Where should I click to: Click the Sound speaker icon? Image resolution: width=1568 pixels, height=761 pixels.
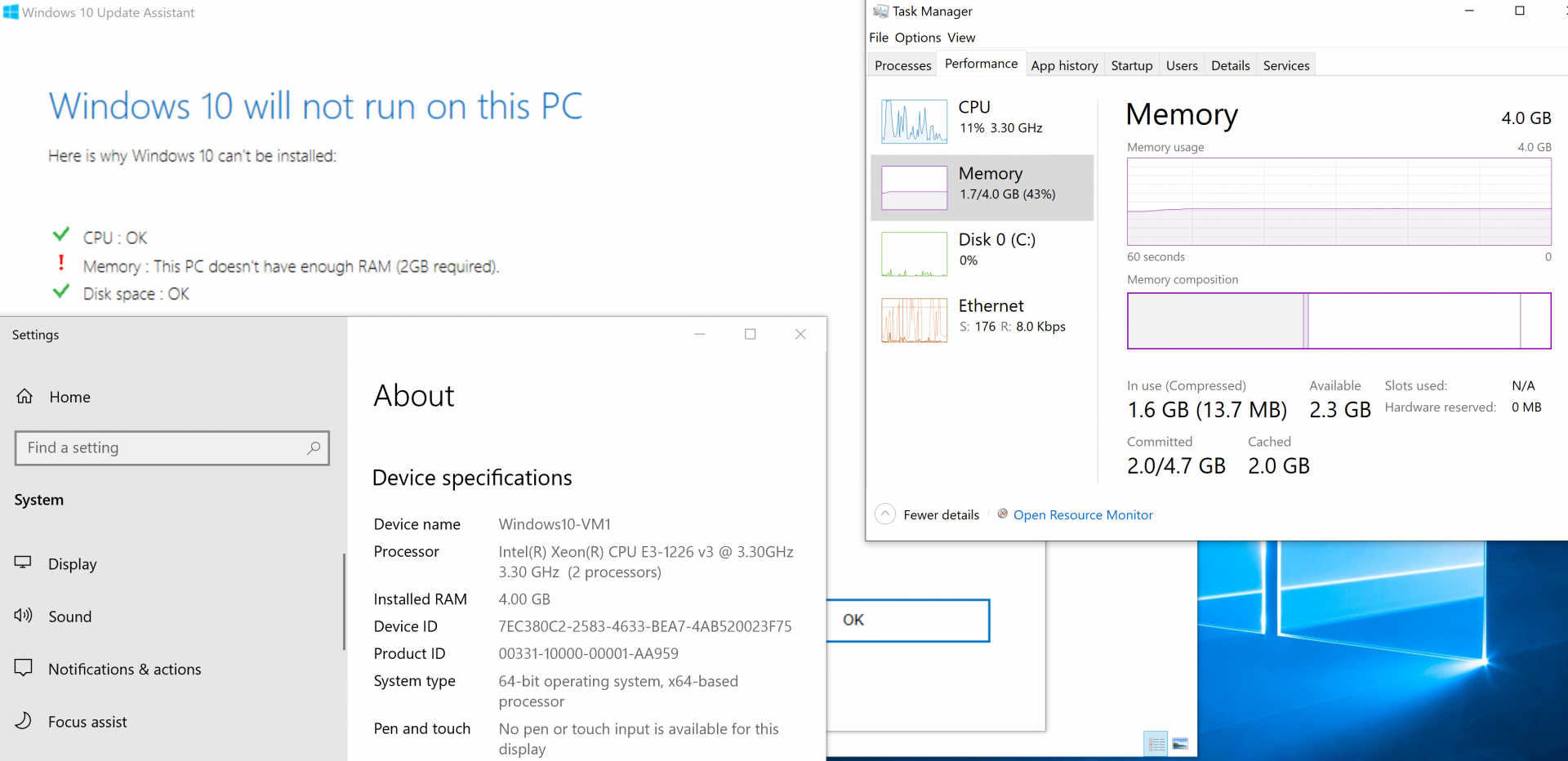(x=23, y=615)
